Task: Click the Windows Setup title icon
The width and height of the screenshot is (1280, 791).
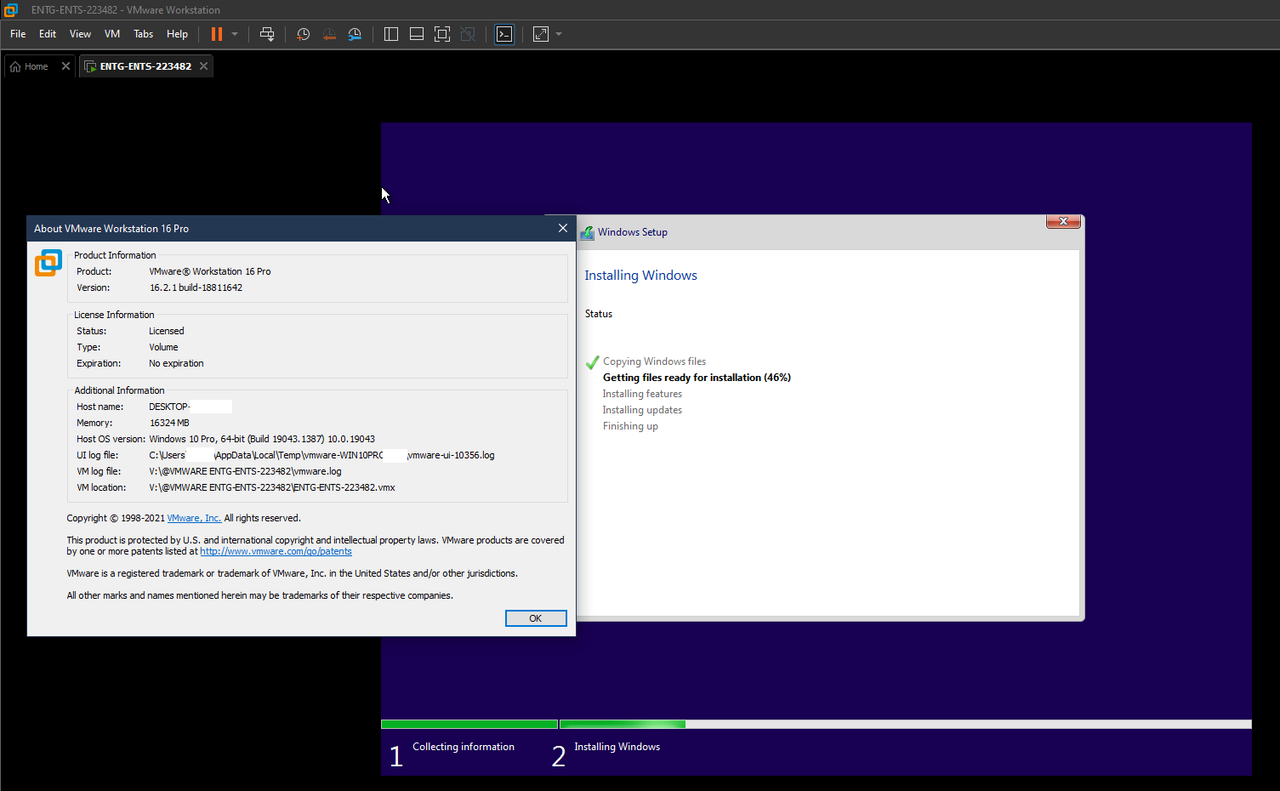Action: [588, 232]
